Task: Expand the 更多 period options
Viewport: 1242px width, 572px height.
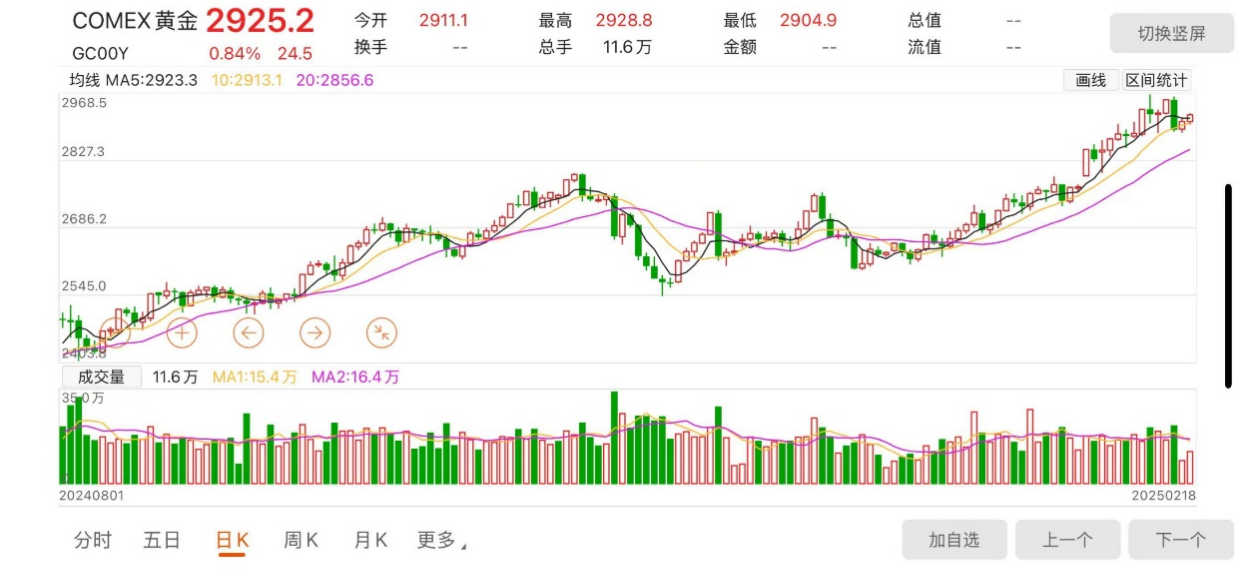Action: pyautogui.click(x=440, y=541)
